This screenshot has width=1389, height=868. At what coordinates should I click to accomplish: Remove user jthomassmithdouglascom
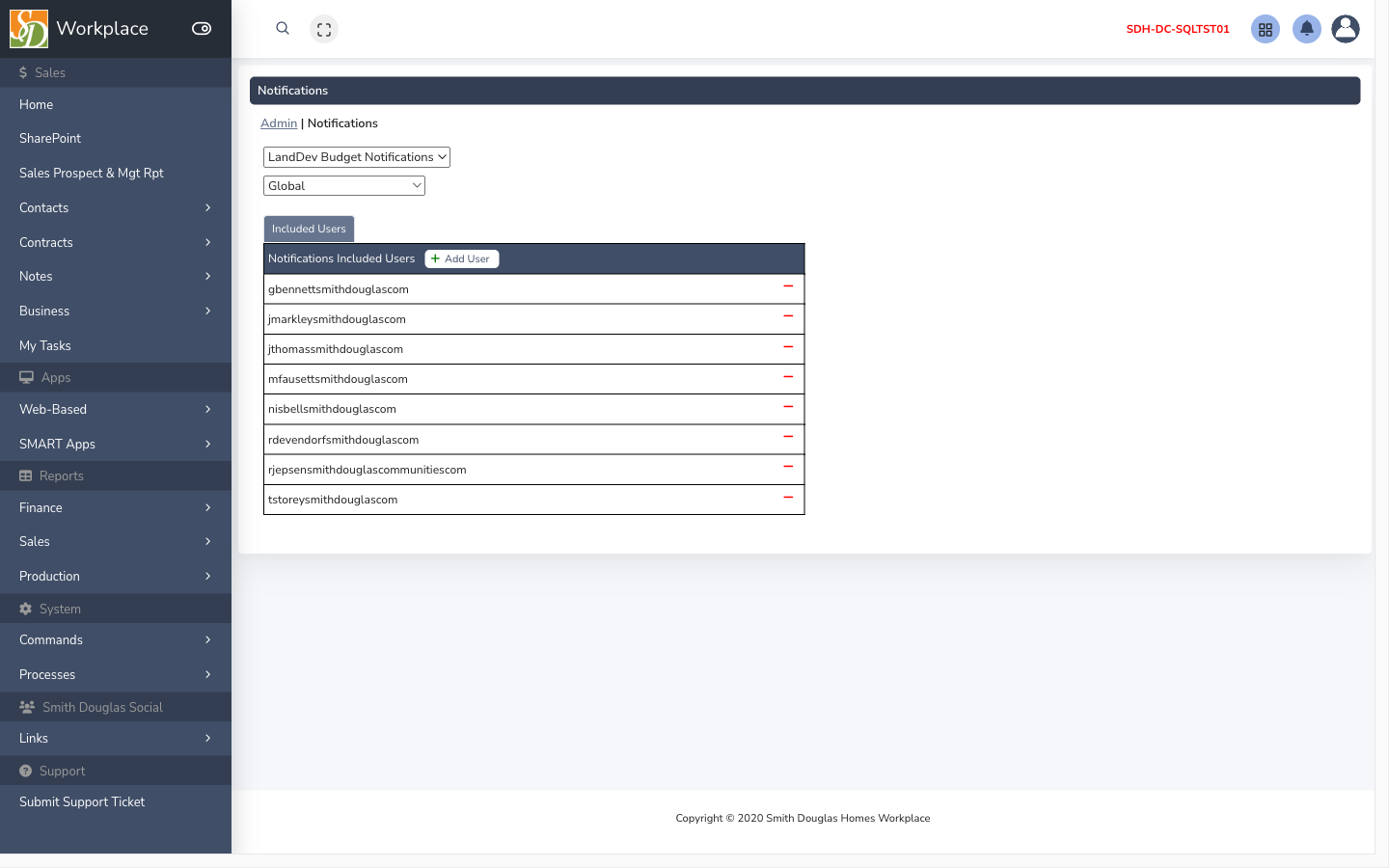pos(788,346)
